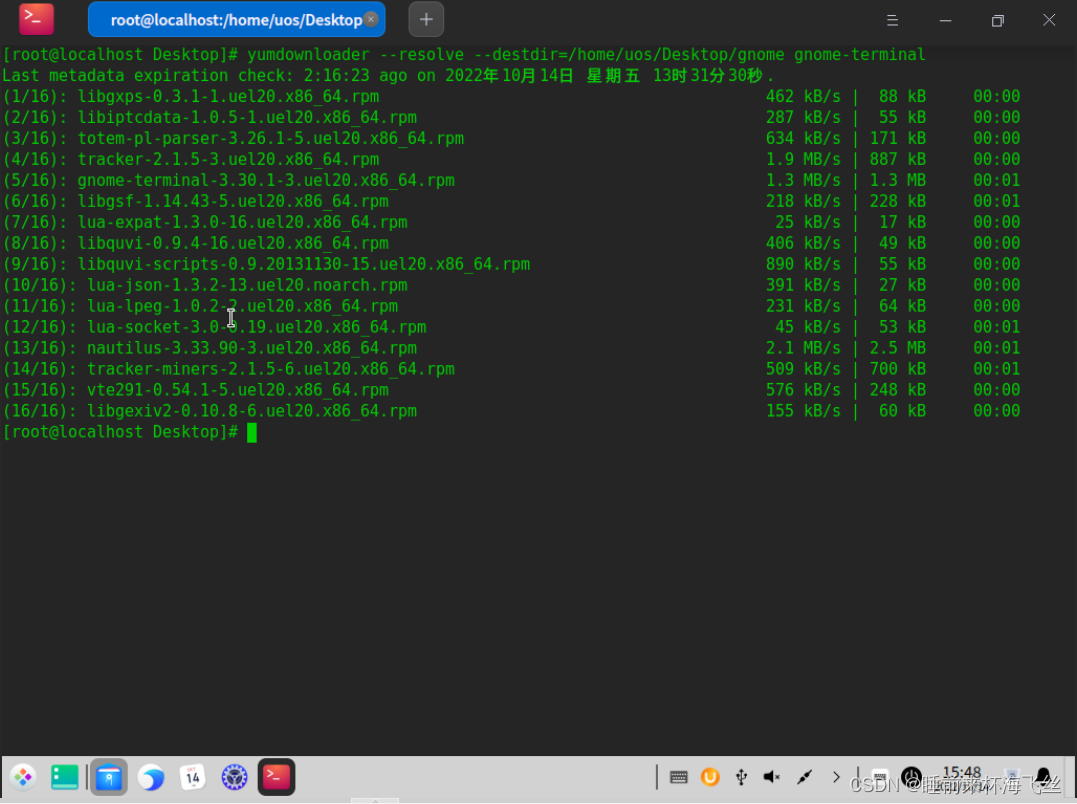Image resolution: width=1077 pixels, height=804 pixels.
Task: Open the browser icon in the taskbar
Action: tap(151, 777)
